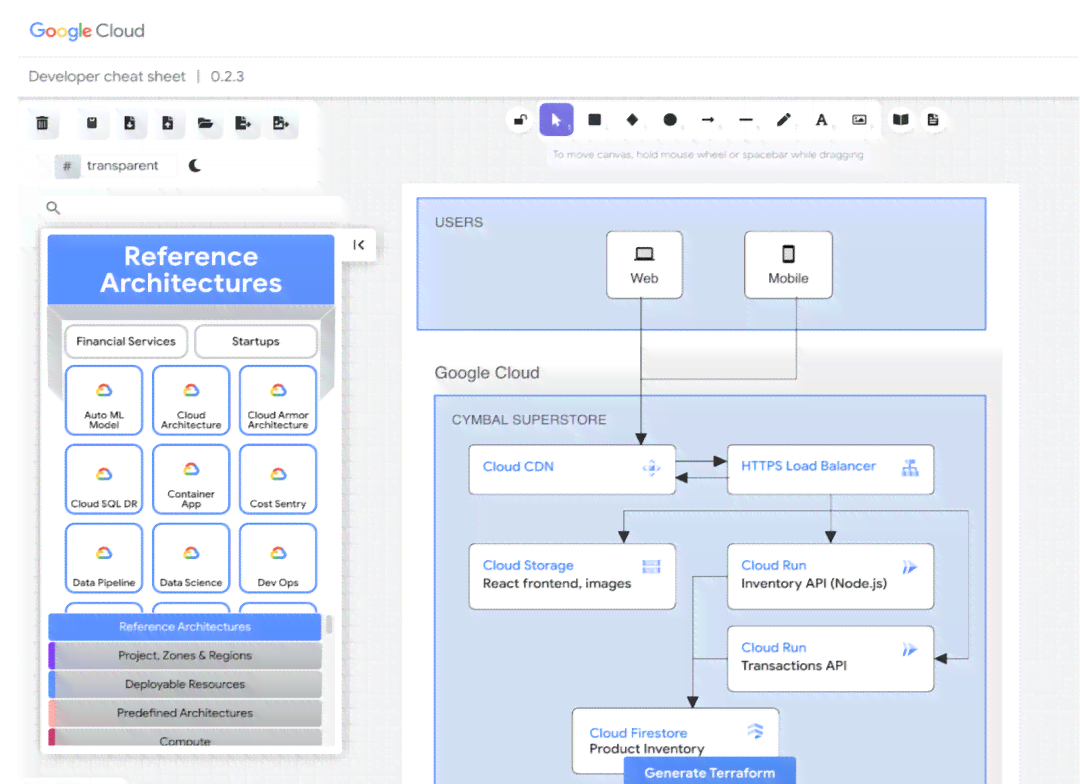Toggle dark mode moon icon
This screenshot has width=1080, height=784.
coord(195,165)
